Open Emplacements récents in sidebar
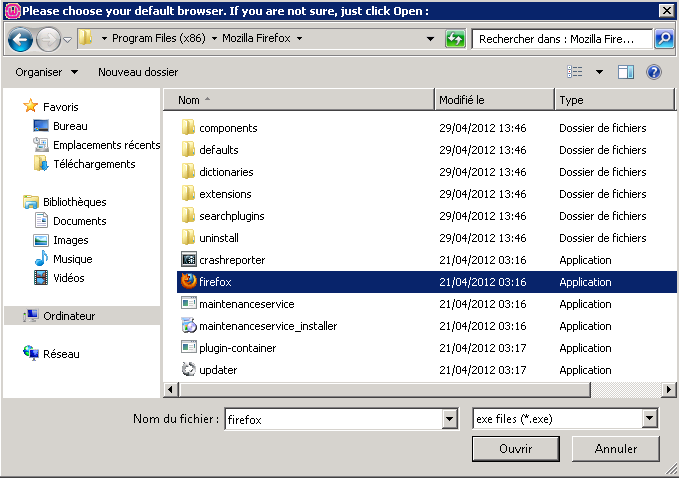The image size is (679, 478). [107, 145]
